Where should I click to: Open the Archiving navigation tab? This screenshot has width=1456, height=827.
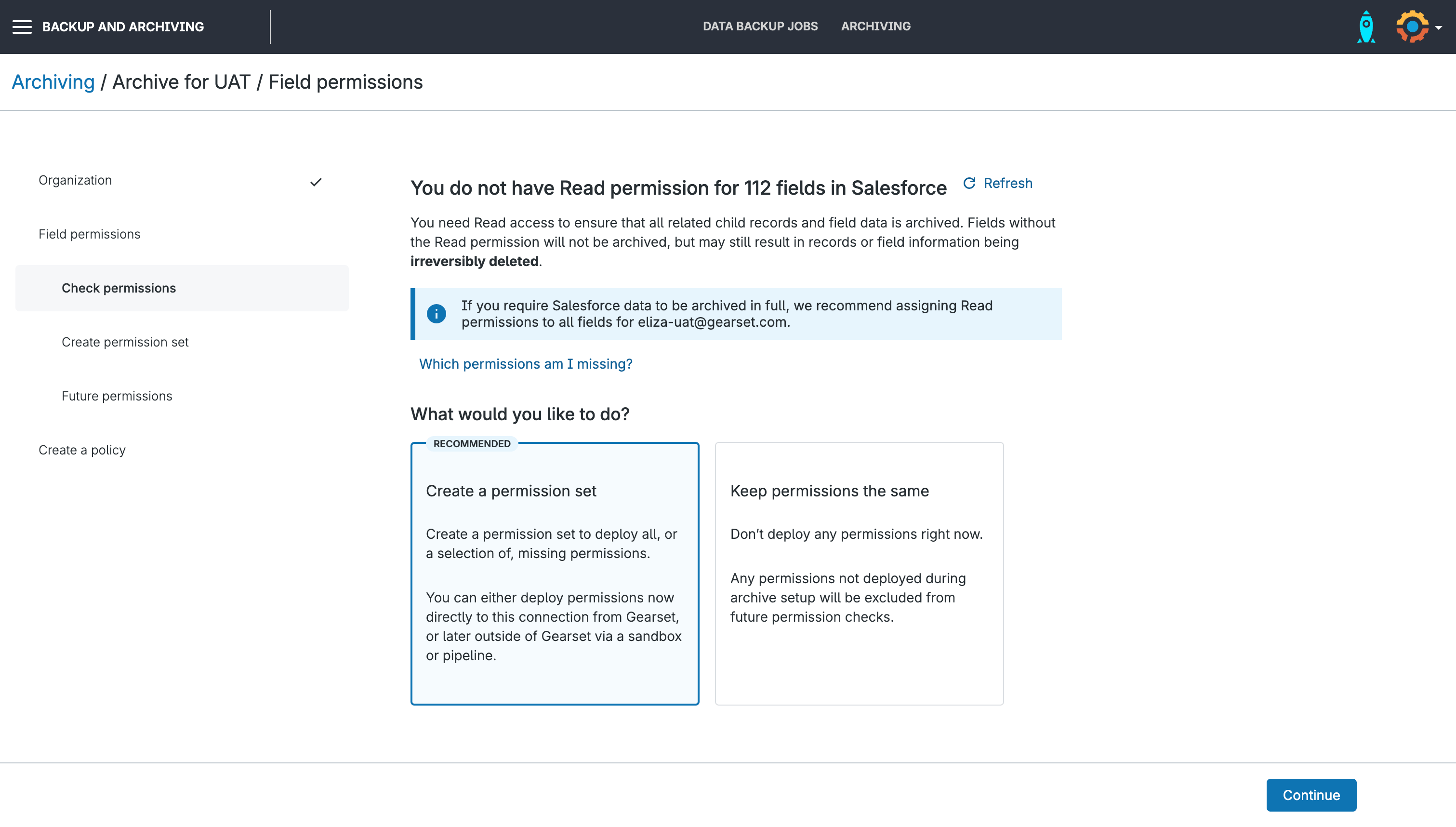(x=875, y=26)
